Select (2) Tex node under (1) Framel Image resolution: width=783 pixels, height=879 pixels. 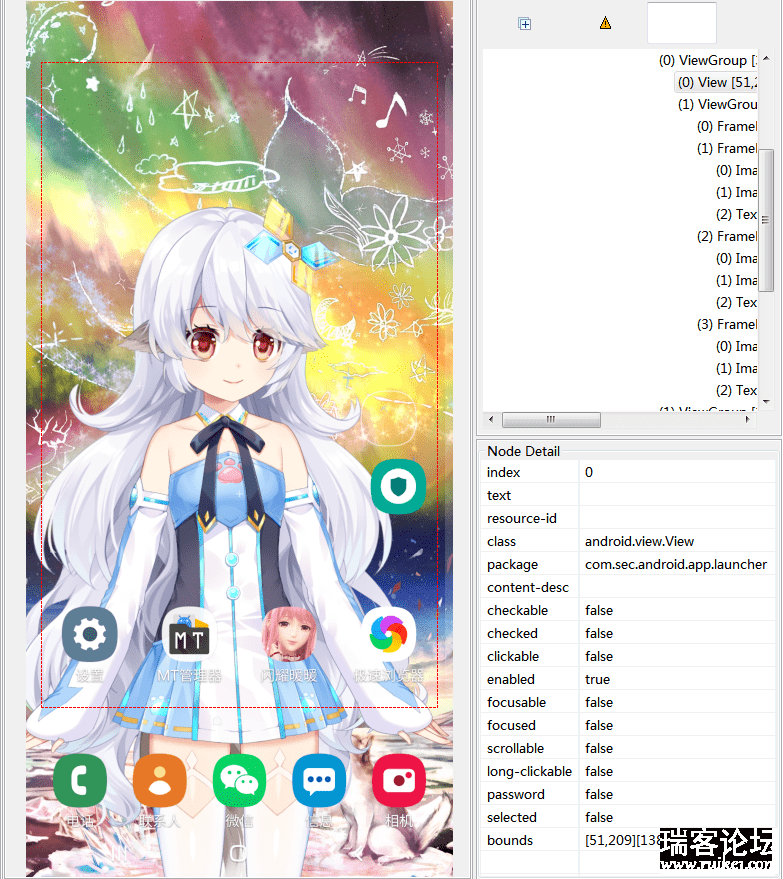click(x=736, y=215)
